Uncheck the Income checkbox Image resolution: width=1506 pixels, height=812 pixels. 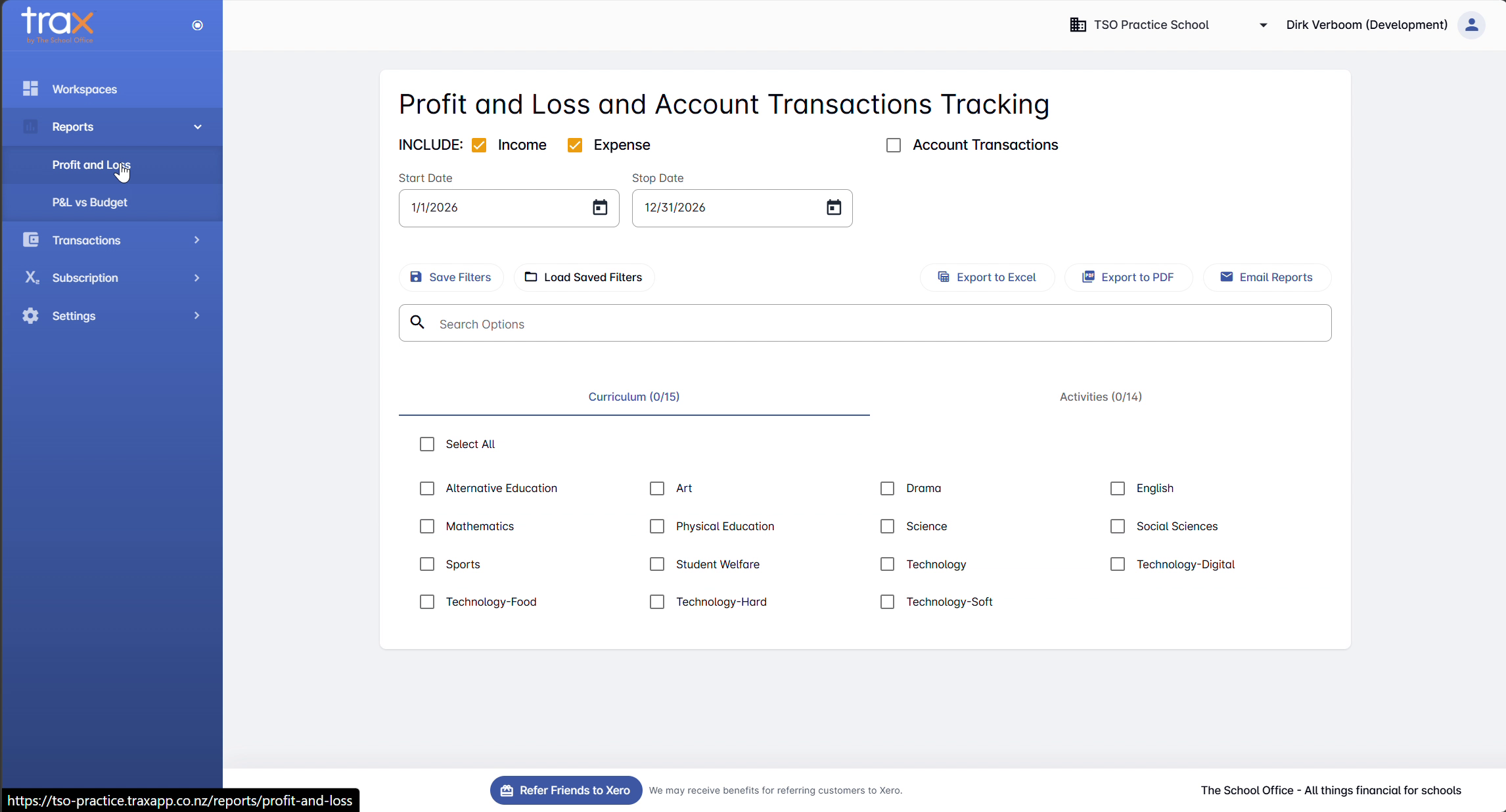click(479, 145)
